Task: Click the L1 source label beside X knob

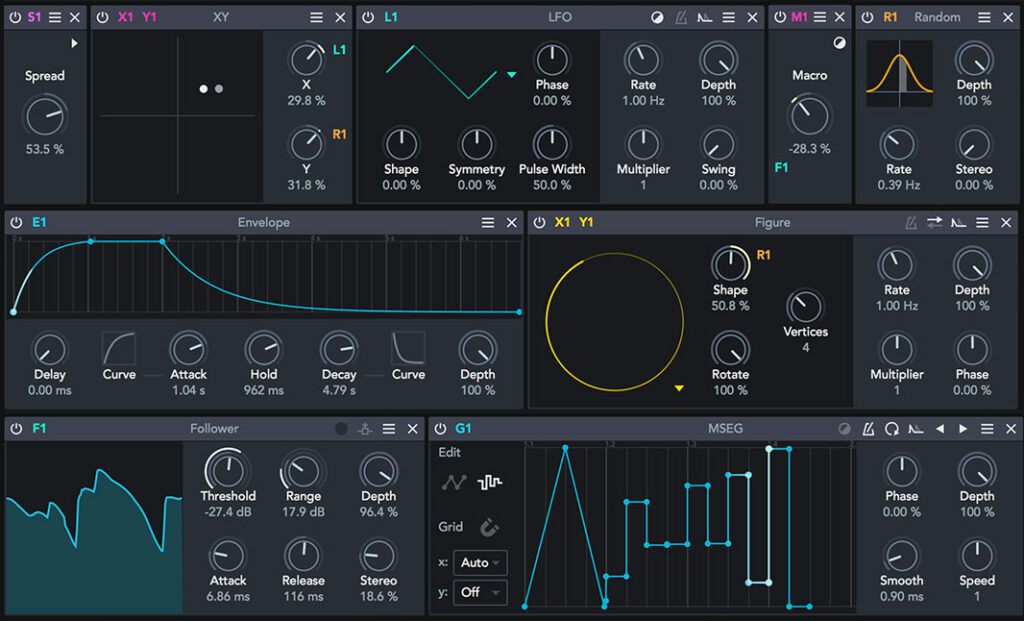Action: 340,50
